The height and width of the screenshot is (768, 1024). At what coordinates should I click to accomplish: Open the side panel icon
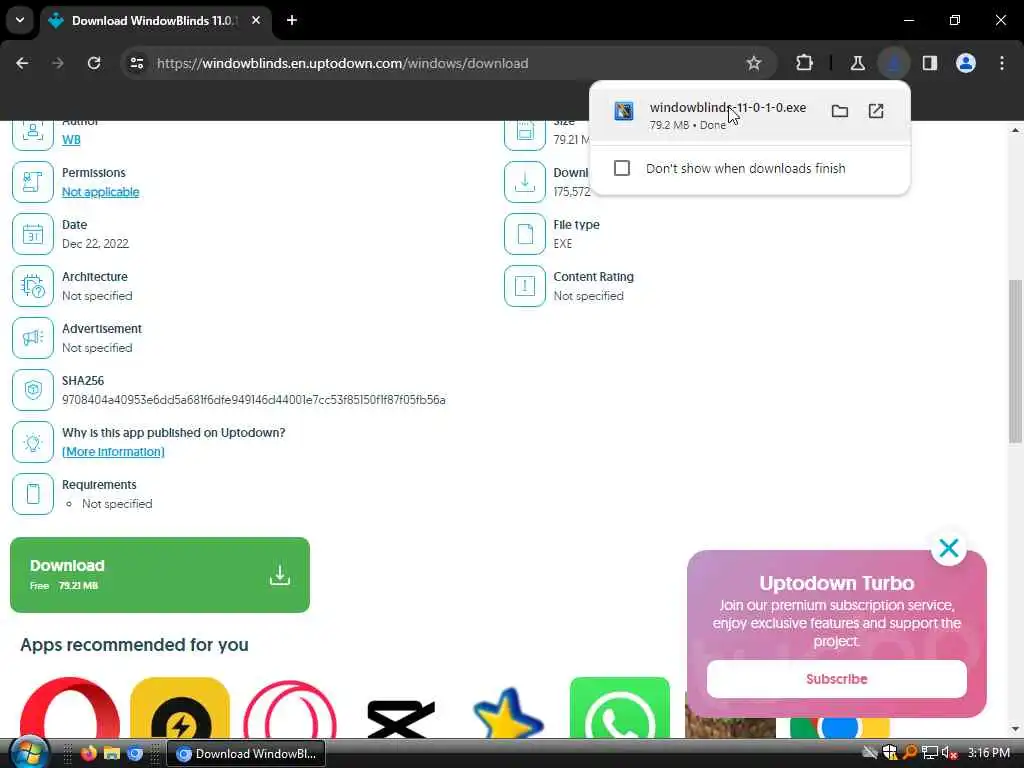click(x=930, y=63)
